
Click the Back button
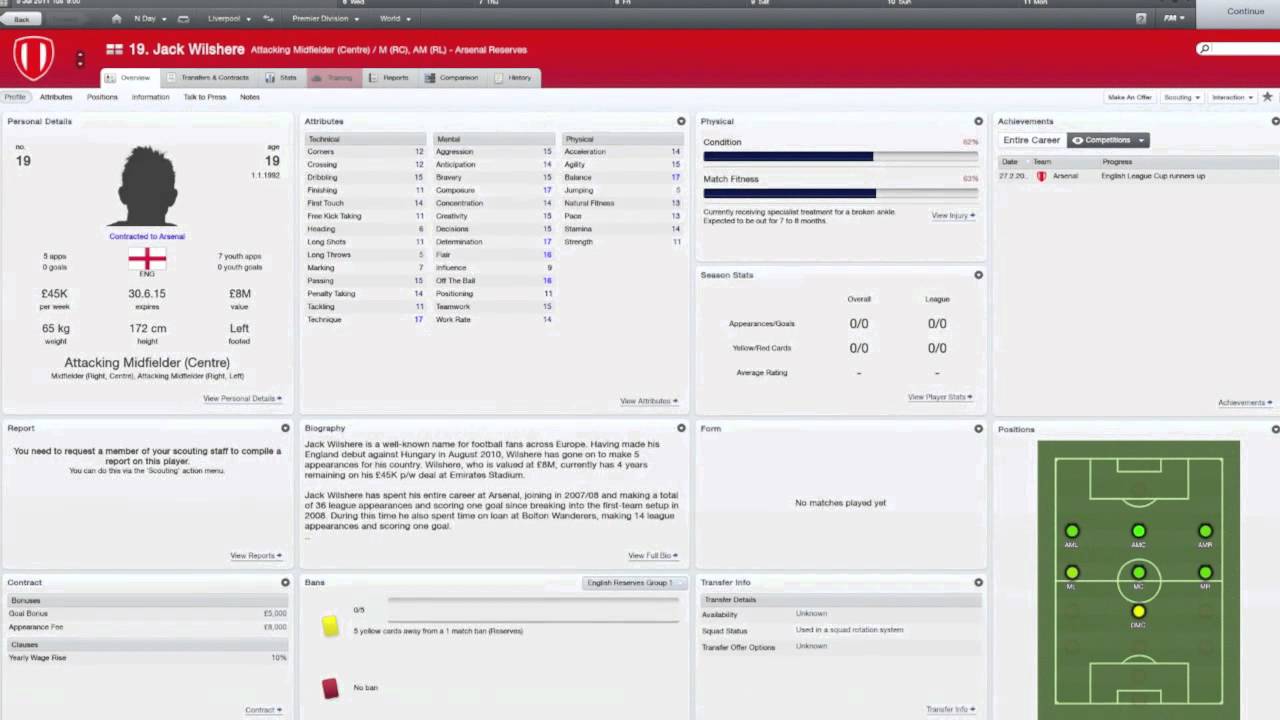pos(22,19)
